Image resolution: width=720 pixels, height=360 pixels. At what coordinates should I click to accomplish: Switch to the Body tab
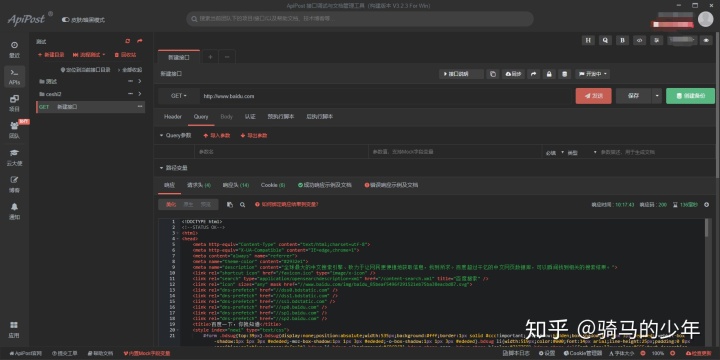pos(226,117)
